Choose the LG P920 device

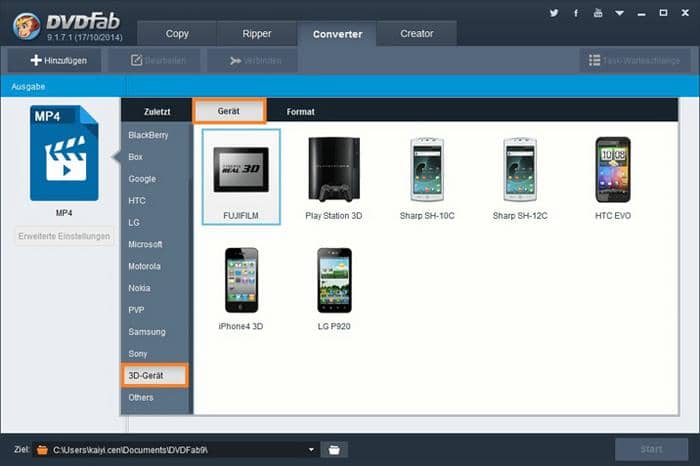click(334, 288)
